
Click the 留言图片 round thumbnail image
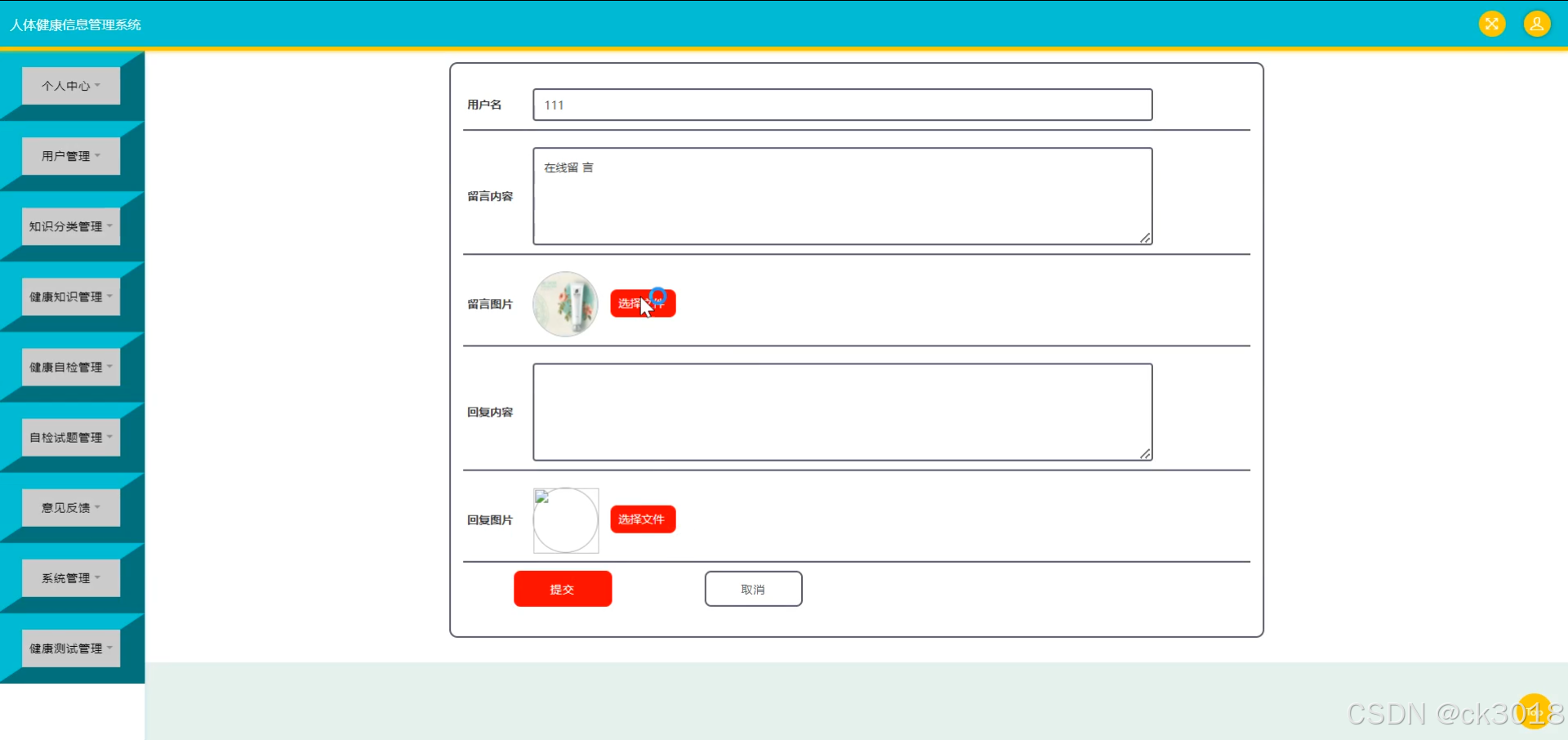coord(565,304)
